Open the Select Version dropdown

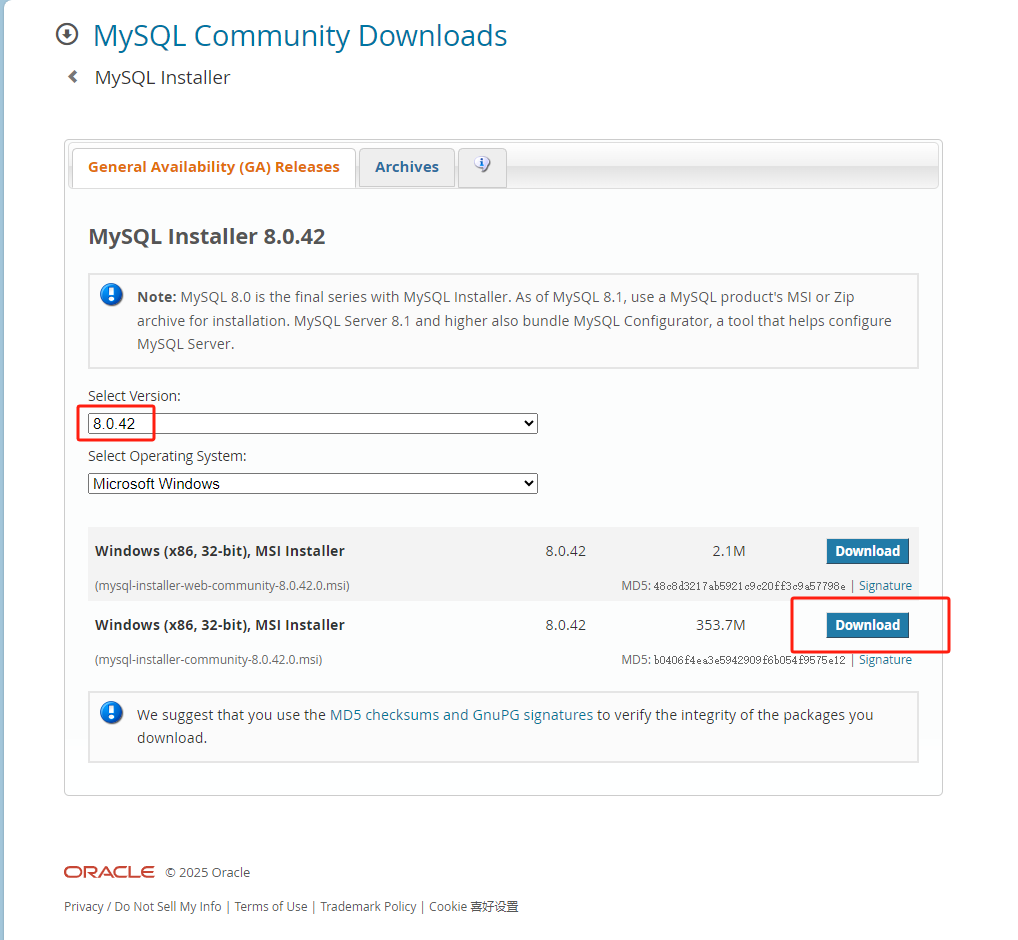(x=313, y=423)
